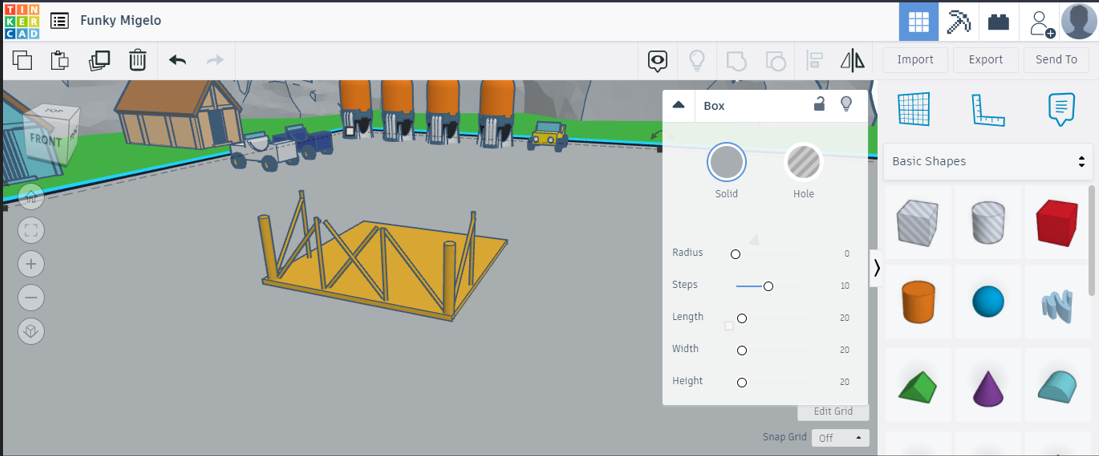Zoom out the workplane

click(x=31, y=298)
